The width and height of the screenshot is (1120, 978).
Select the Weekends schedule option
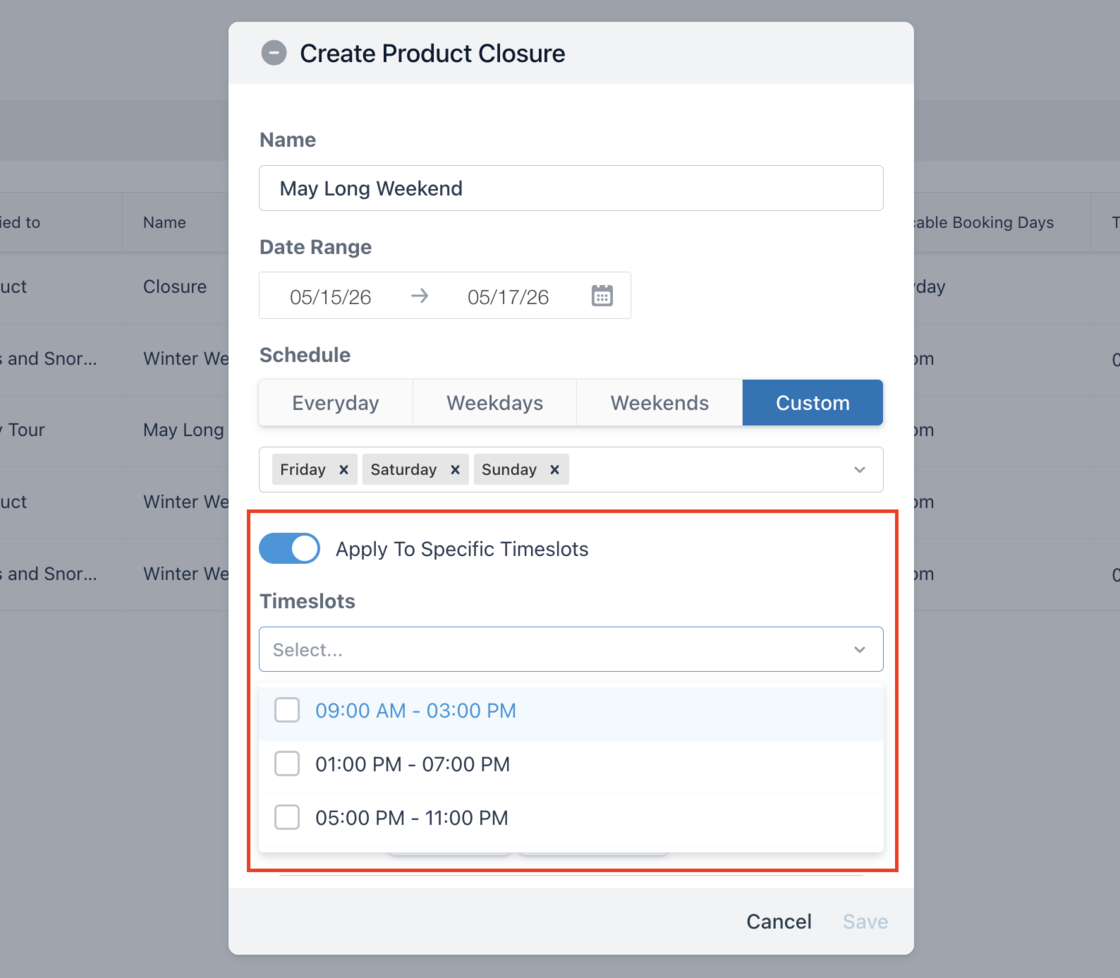coord(659,403)
